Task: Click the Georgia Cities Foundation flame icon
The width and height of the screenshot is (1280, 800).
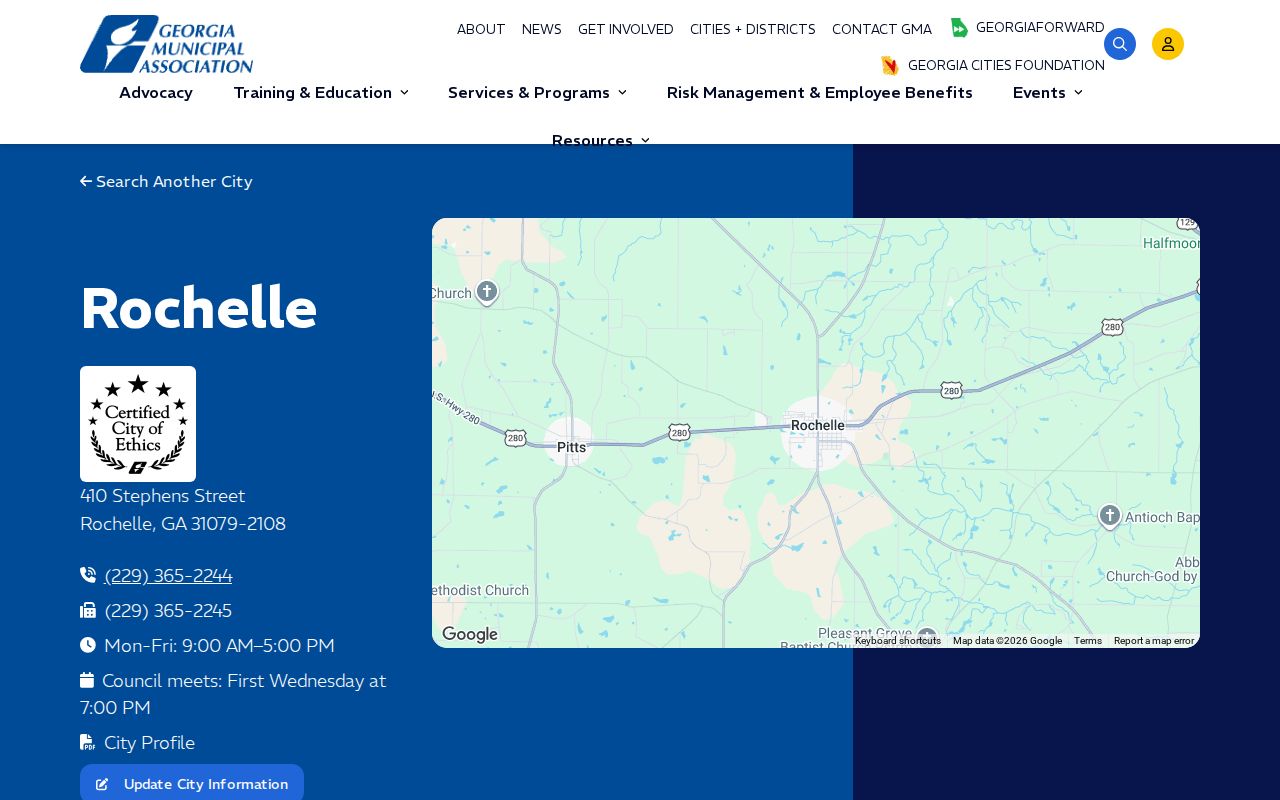Action: click(x=890, y=66)
